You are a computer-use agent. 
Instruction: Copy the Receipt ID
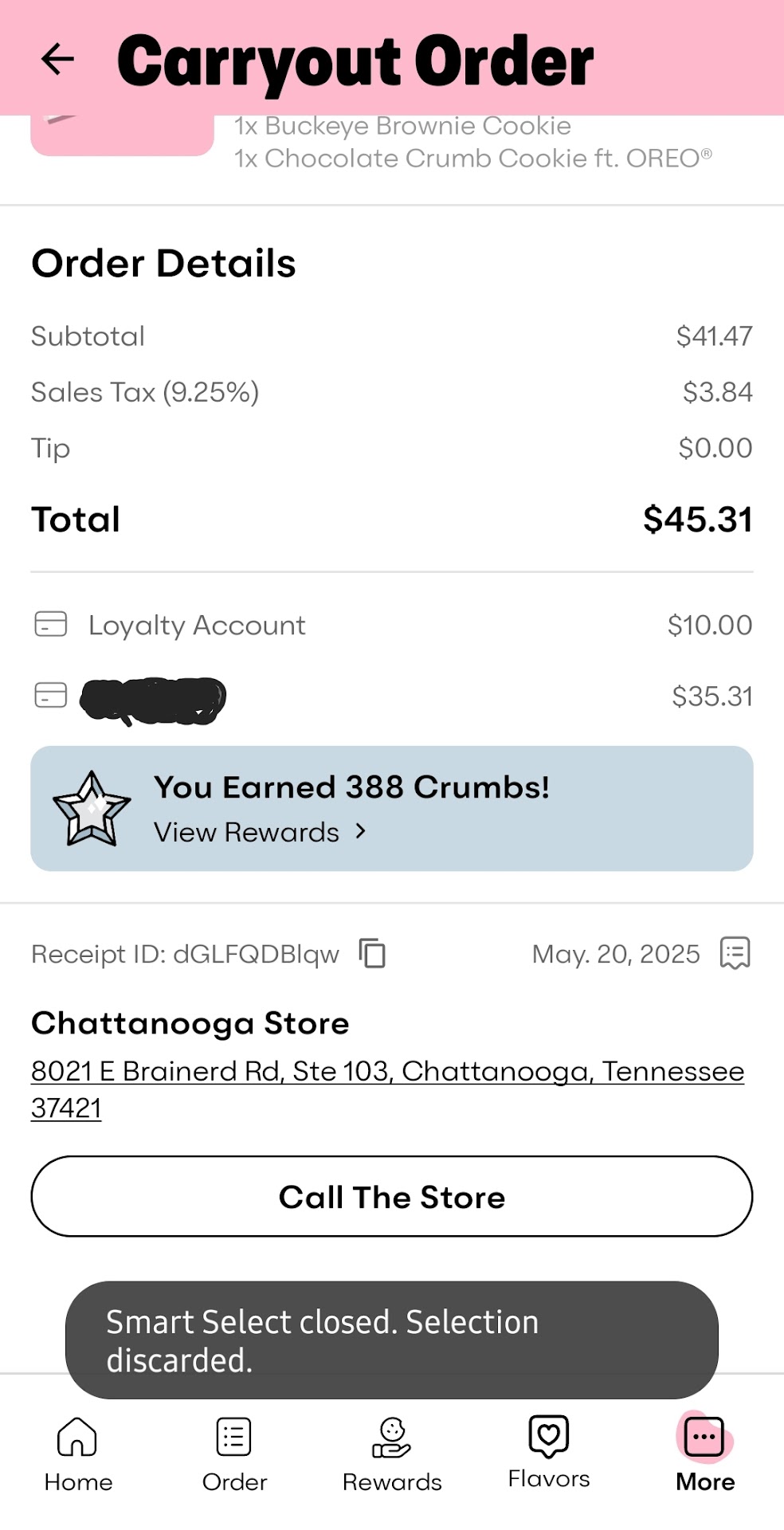[x=372, y=953]
